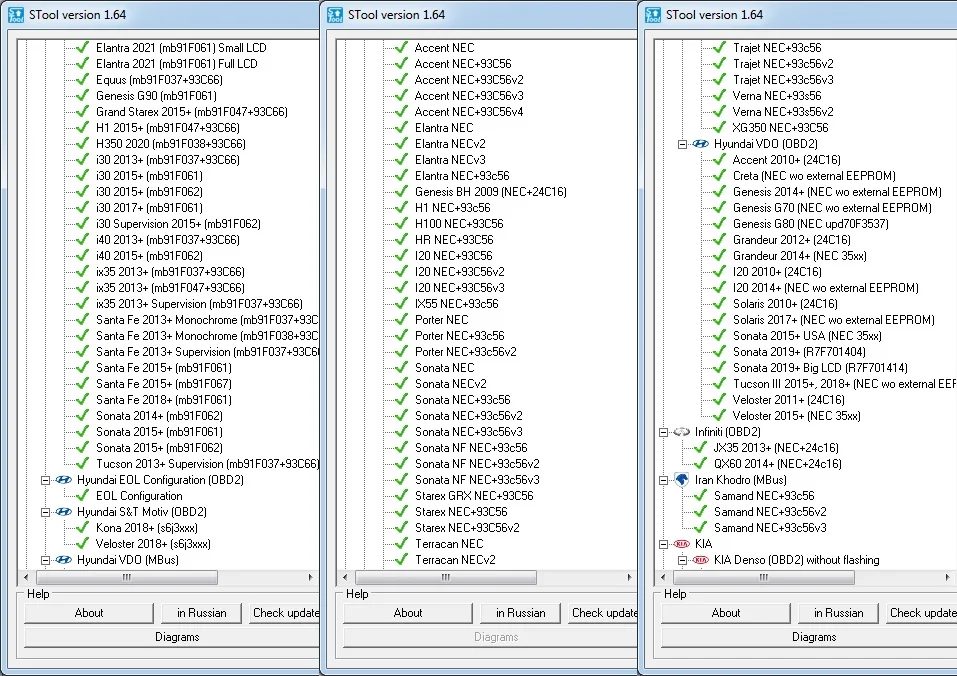Collapse the Hyundai VDO (MBus) node
Image resolution: width=957 pixels, height=676 pixels.
(45, 560)
